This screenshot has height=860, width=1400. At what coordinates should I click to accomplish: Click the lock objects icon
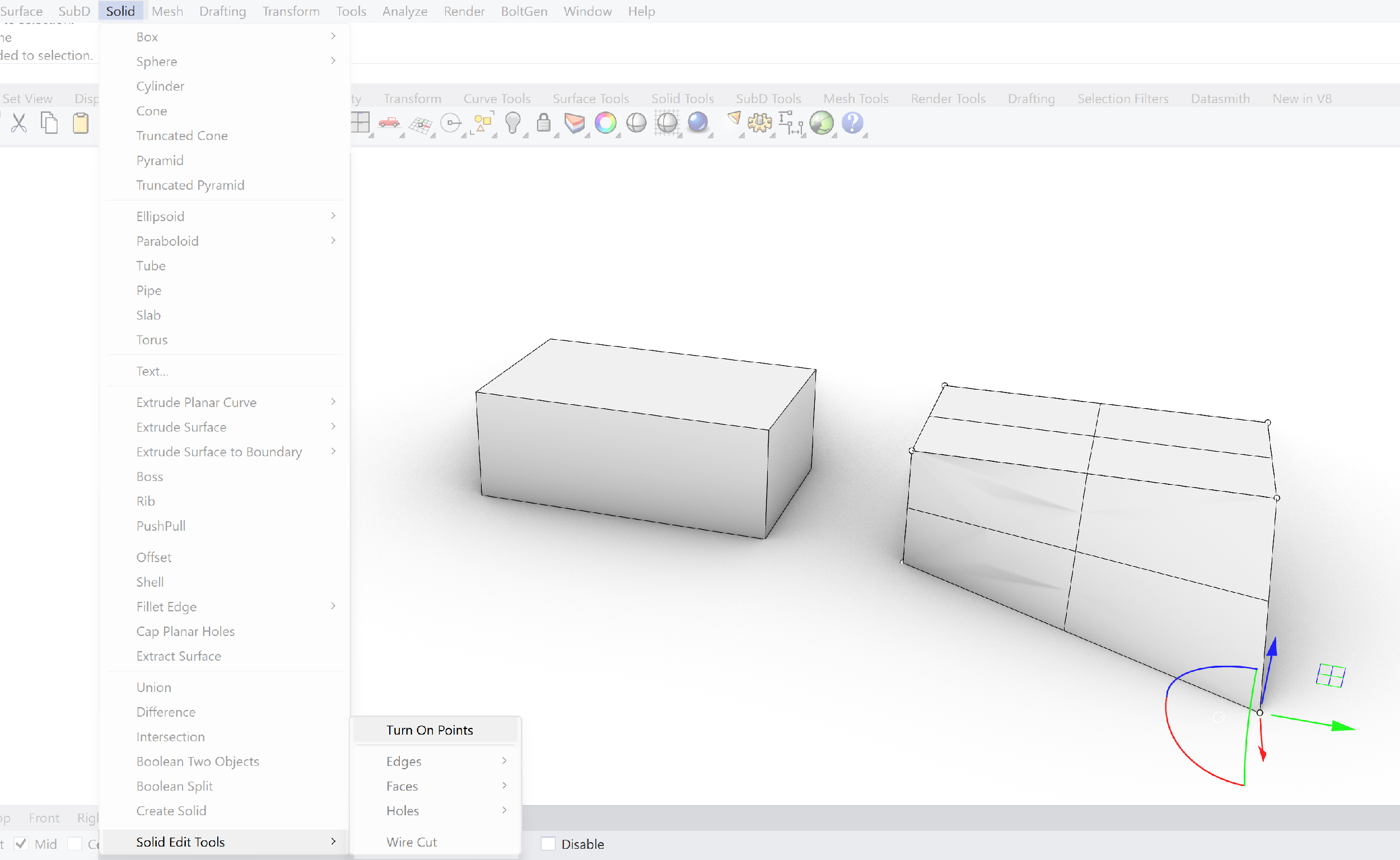(544, 123)
